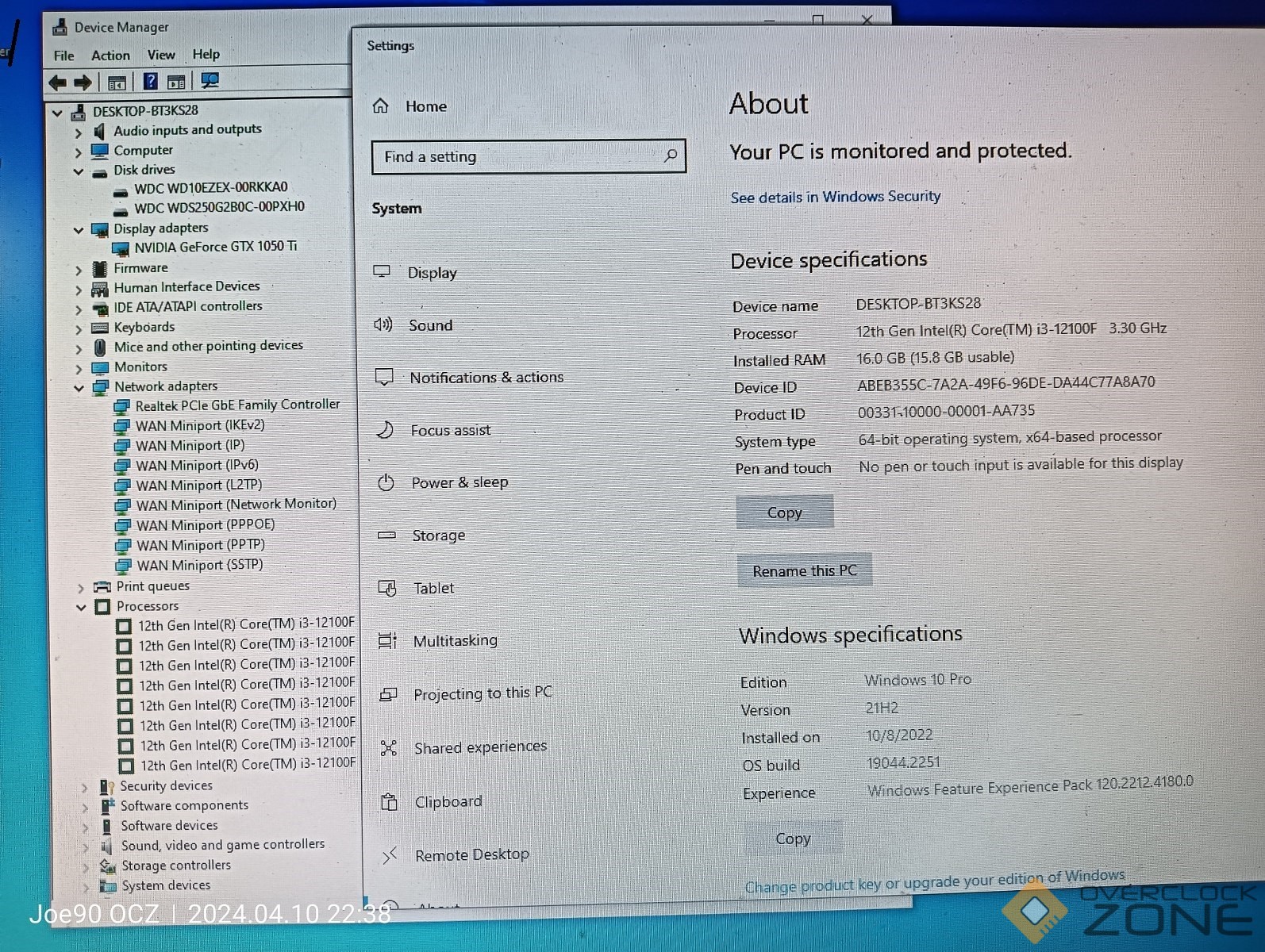Screen dimensions: 1265x952
Task: Click the Storage drive icon in Settings
Action: click(386, 535)
